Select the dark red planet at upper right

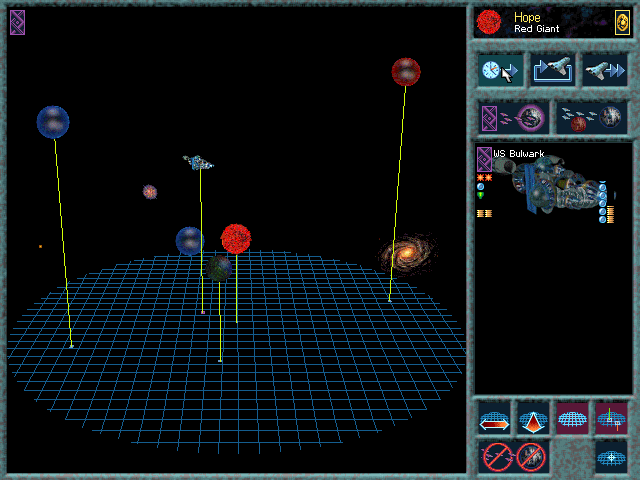tap(406, 72)
